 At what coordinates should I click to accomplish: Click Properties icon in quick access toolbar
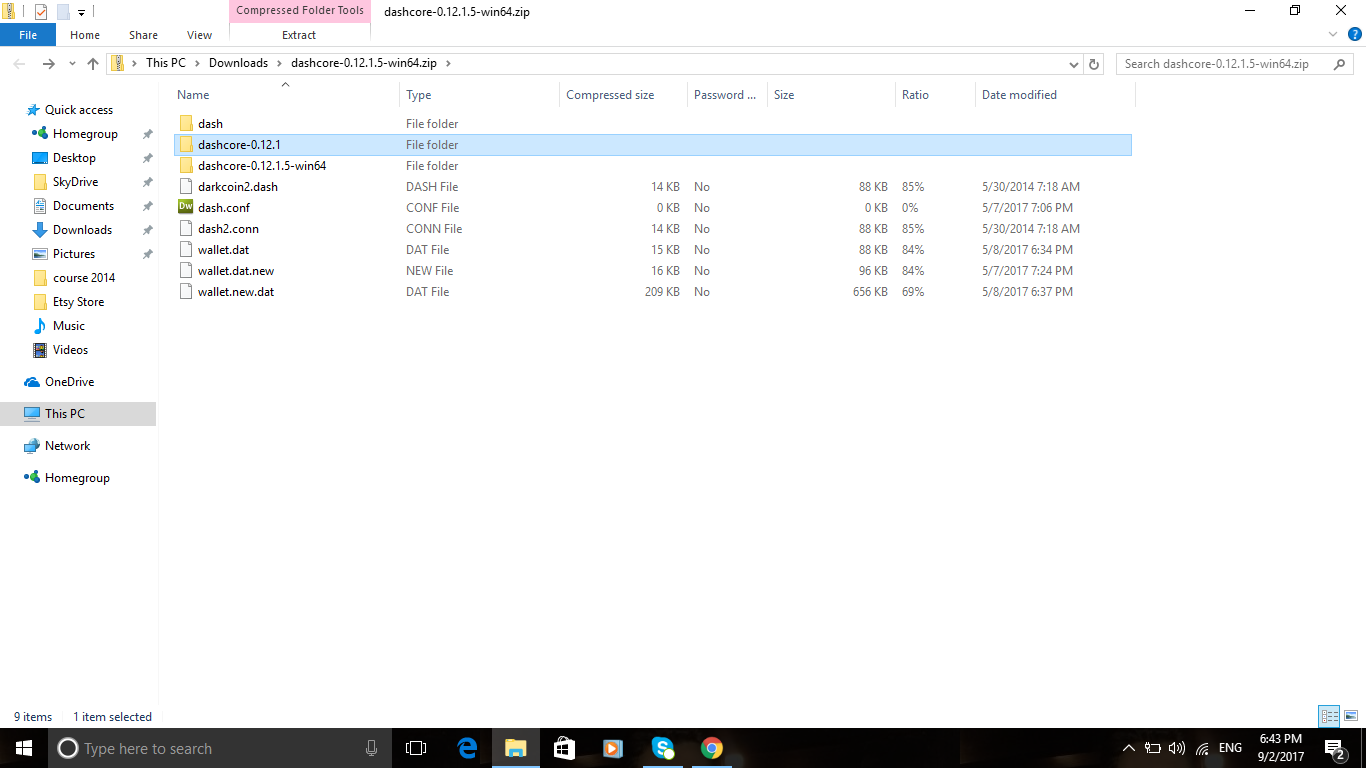pyautogui.click(x=40, y=12)
